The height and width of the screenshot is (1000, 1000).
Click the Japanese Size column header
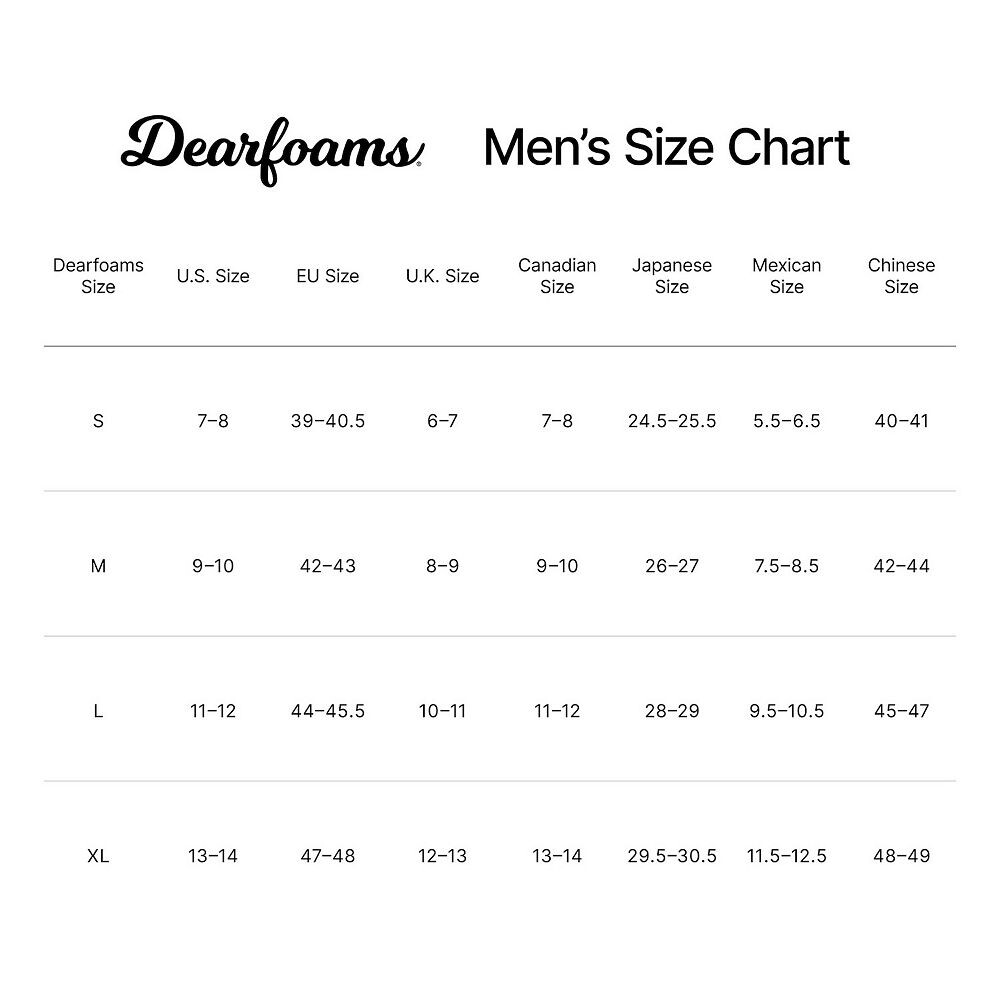point(672,276)
